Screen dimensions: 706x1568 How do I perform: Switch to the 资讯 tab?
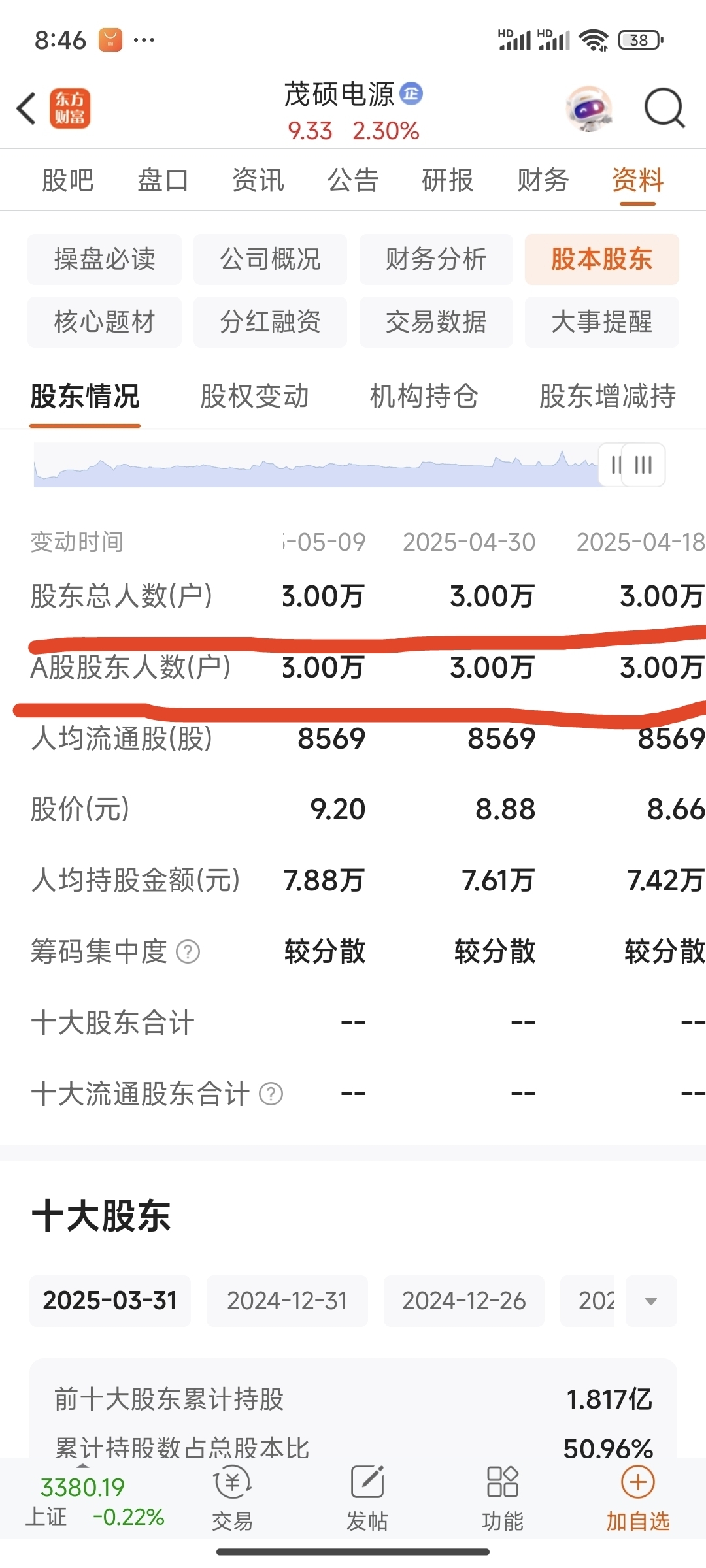pos(258,180)
